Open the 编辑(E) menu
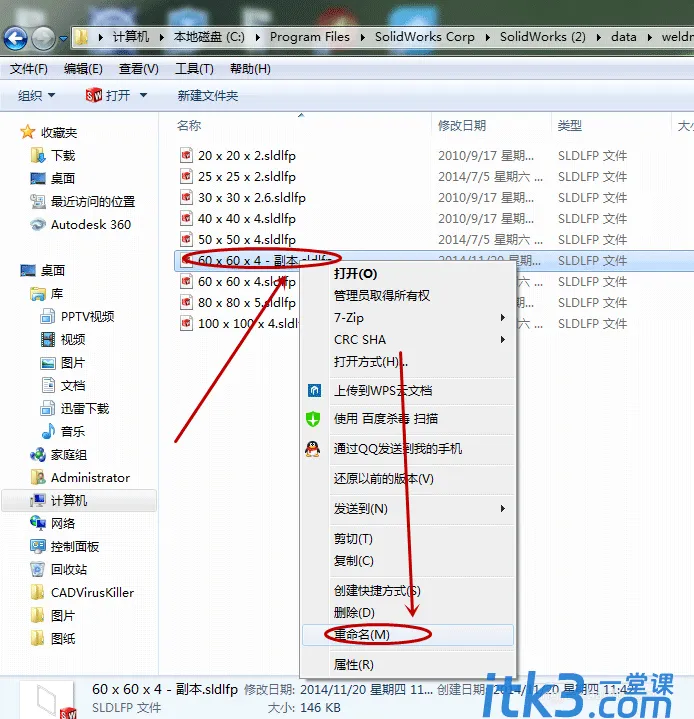 [83, 69]
